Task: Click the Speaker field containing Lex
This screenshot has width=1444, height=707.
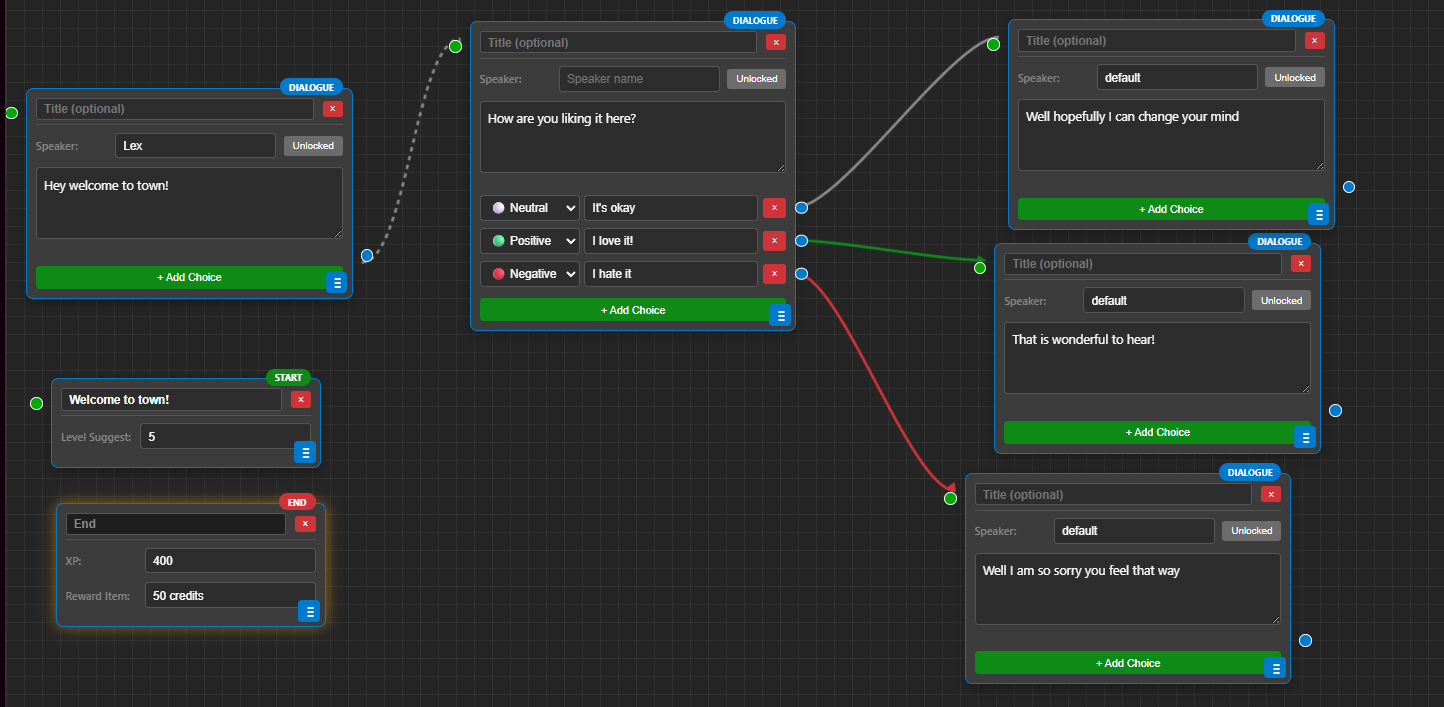Action: [x=195, y=146]
